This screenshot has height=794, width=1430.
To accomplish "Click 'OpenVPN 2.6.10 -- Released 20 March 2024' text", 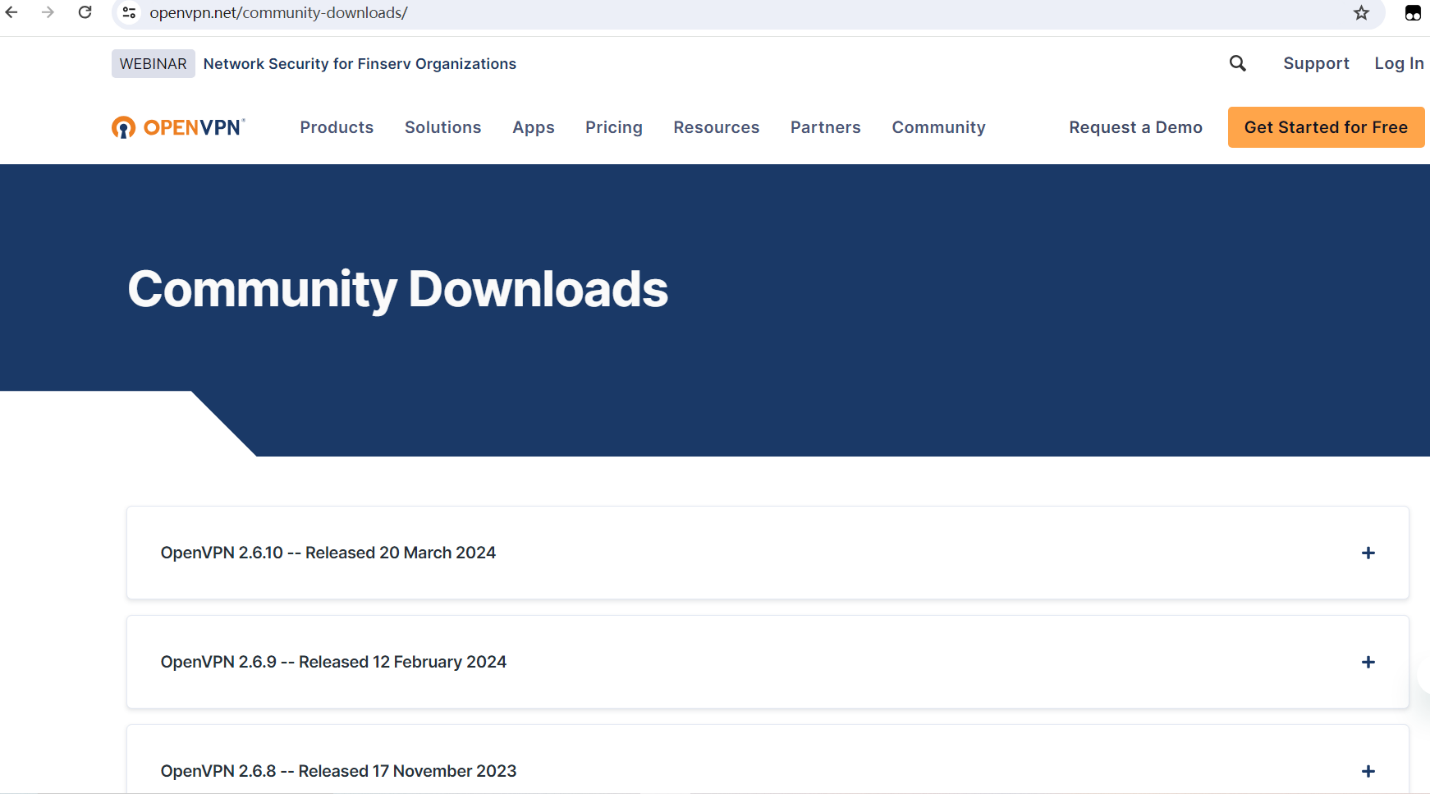I will tap(328, 553).
